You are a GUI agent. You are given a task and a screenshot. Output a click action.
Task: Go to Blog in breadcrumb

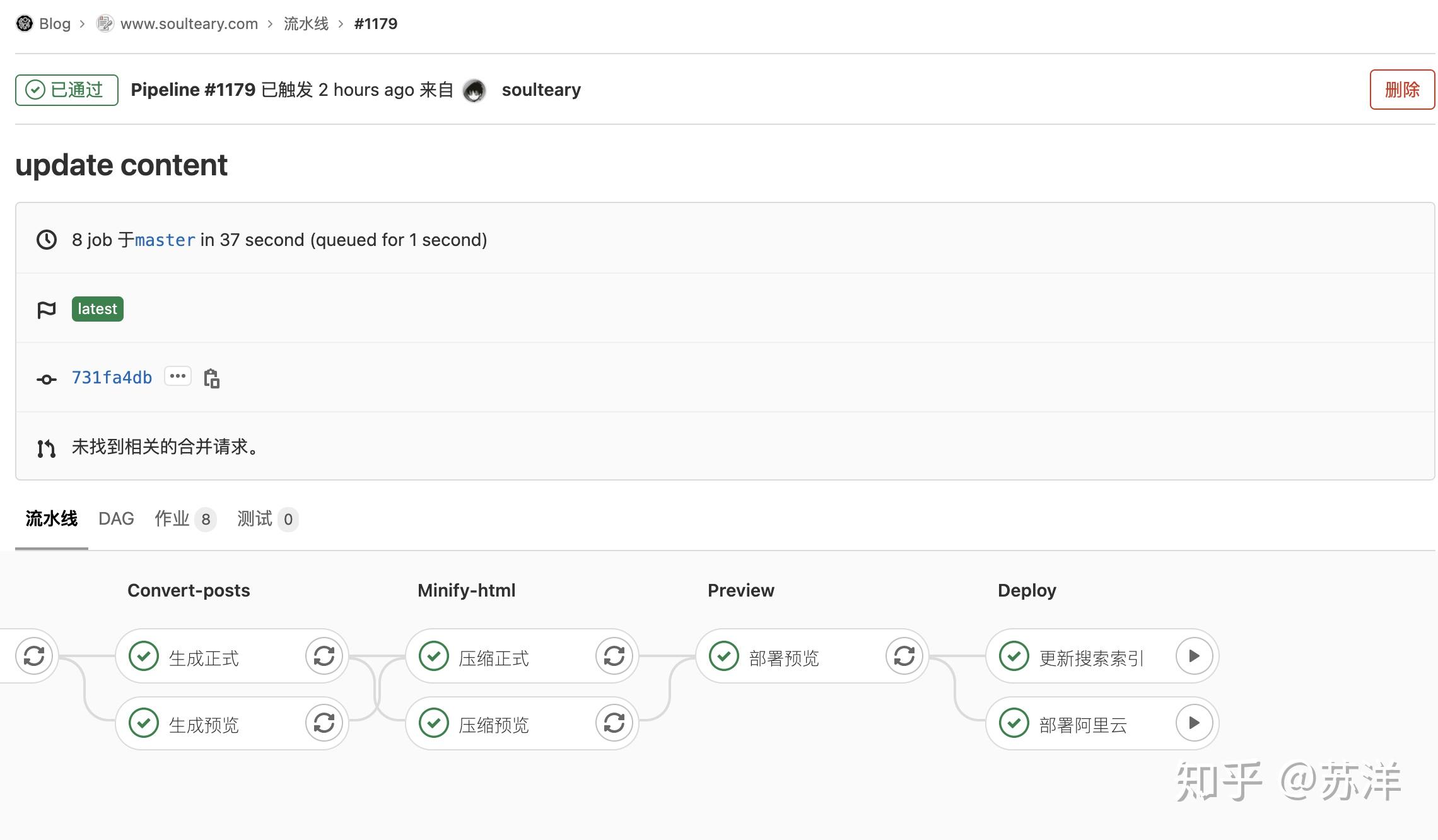tap(54, 24)
